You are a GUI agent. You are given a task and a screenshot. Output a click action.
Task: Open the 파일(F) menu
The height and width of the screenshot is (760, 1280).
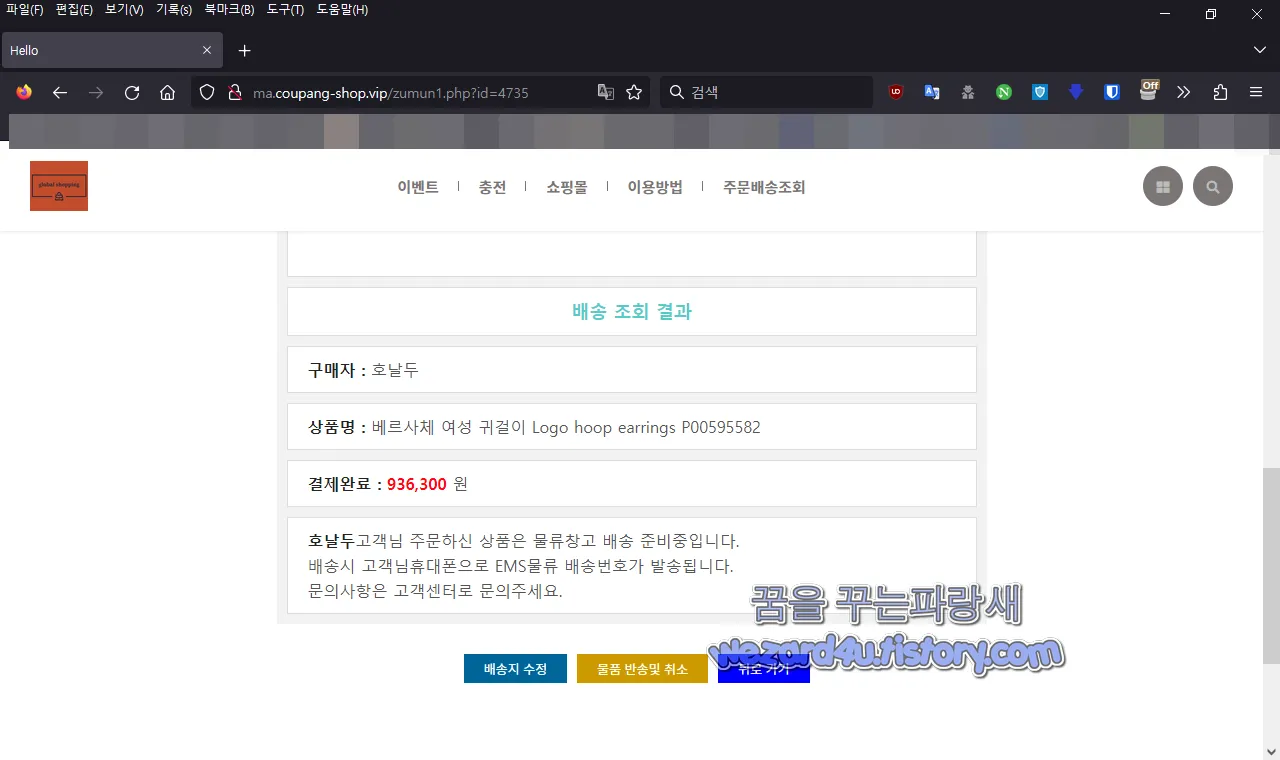pos(24,10)
